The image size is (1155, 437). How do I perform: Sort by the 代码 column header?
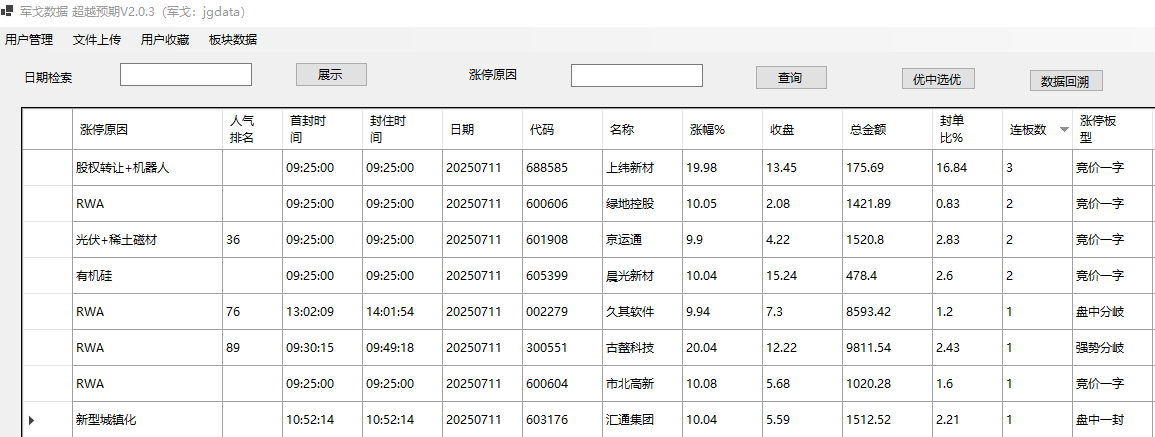click(x=563, y=129)
